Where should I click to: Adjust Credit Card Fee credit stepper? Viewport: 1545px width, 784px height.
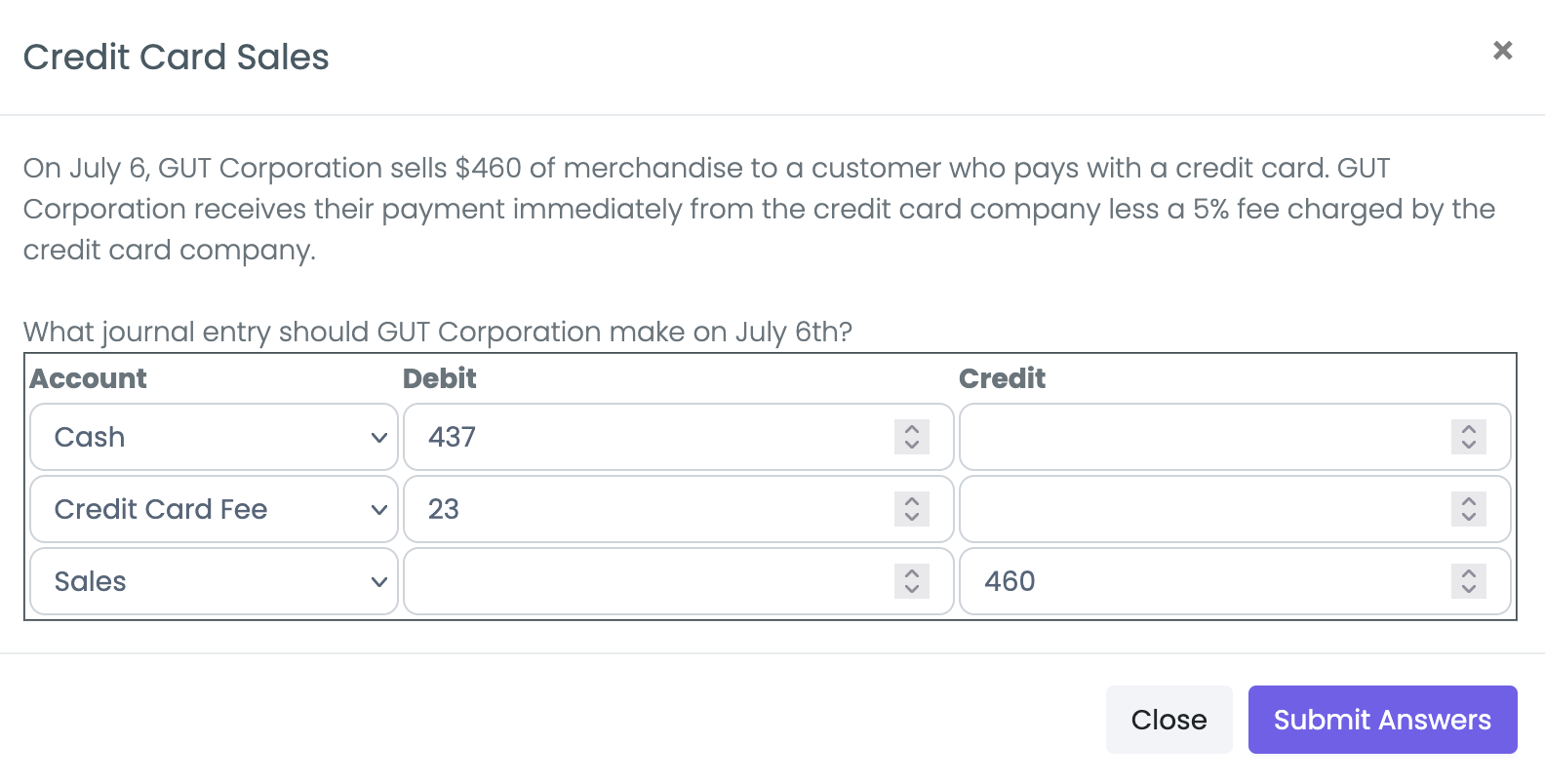click(1469, 509)
